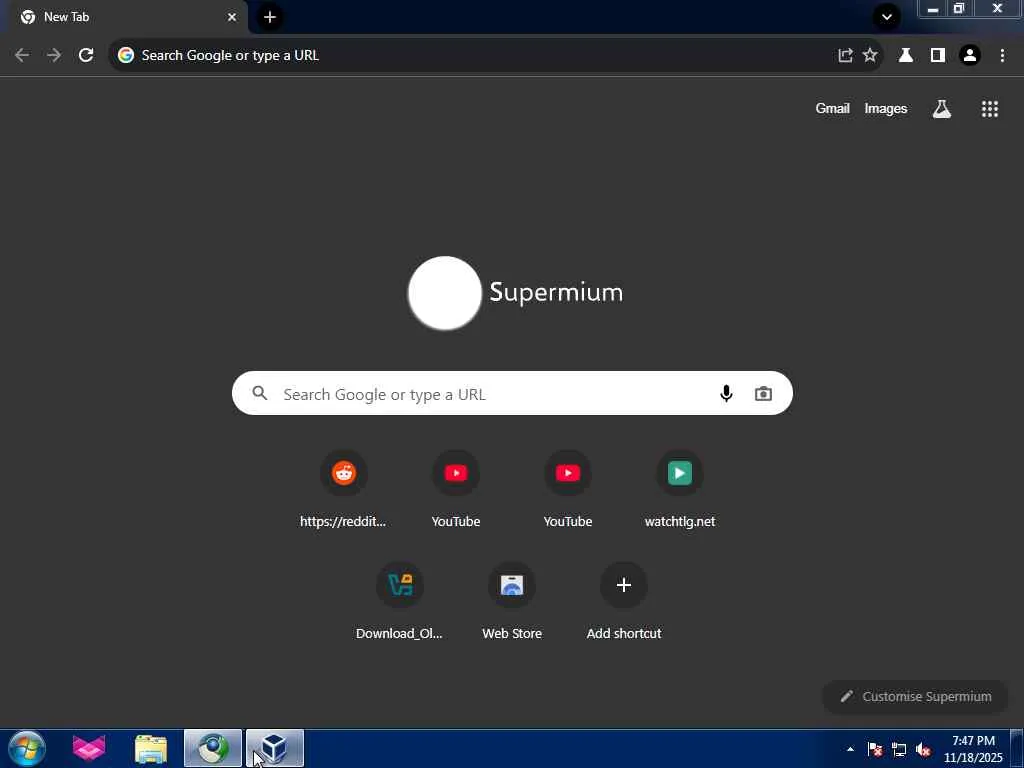Open the reddit shortcut tile

coord(344,488)
